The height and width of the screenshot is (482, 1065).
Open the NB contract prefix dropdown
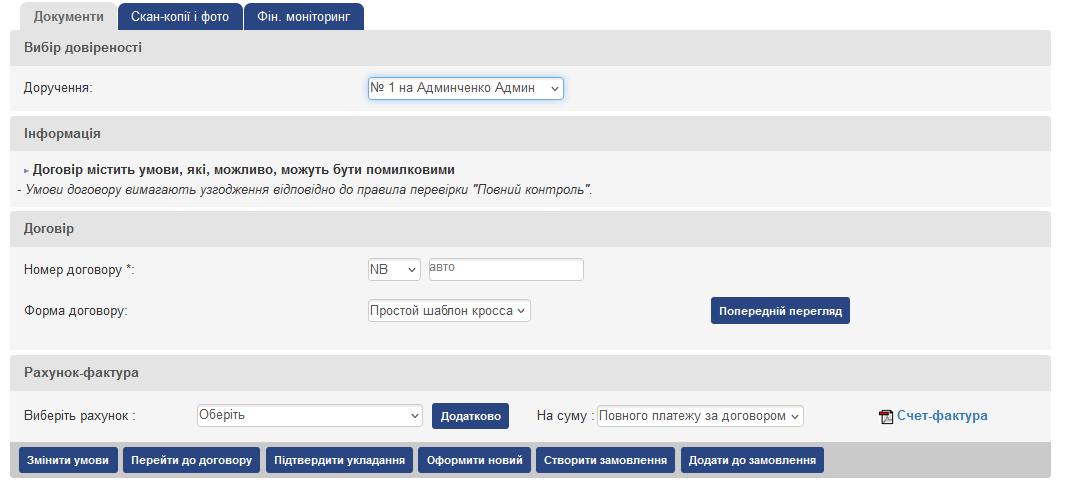click(x=394, y=270)
